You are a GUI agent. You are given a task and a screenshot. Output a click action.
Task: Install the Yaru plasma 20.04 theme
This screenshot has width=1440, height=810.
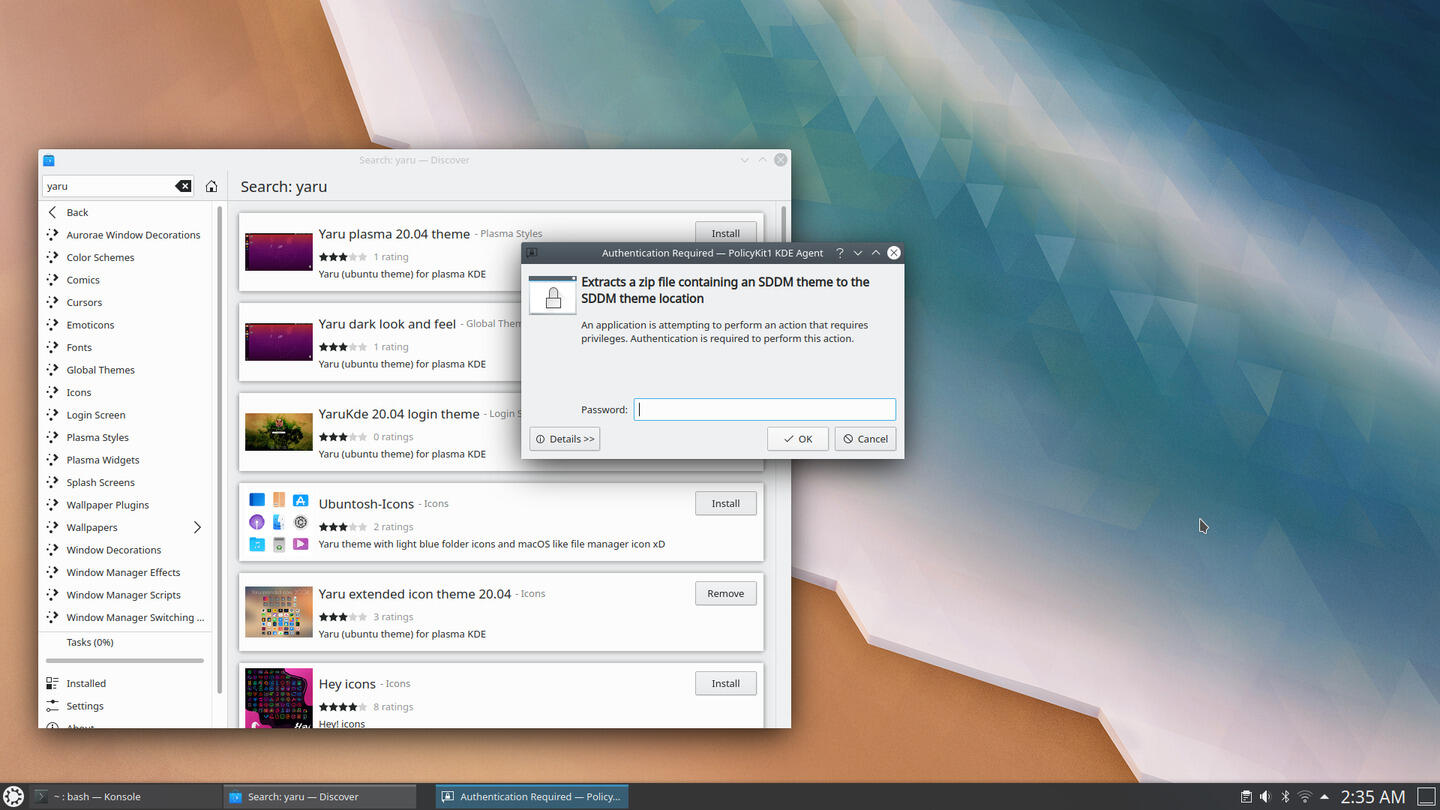click(725, 233)
